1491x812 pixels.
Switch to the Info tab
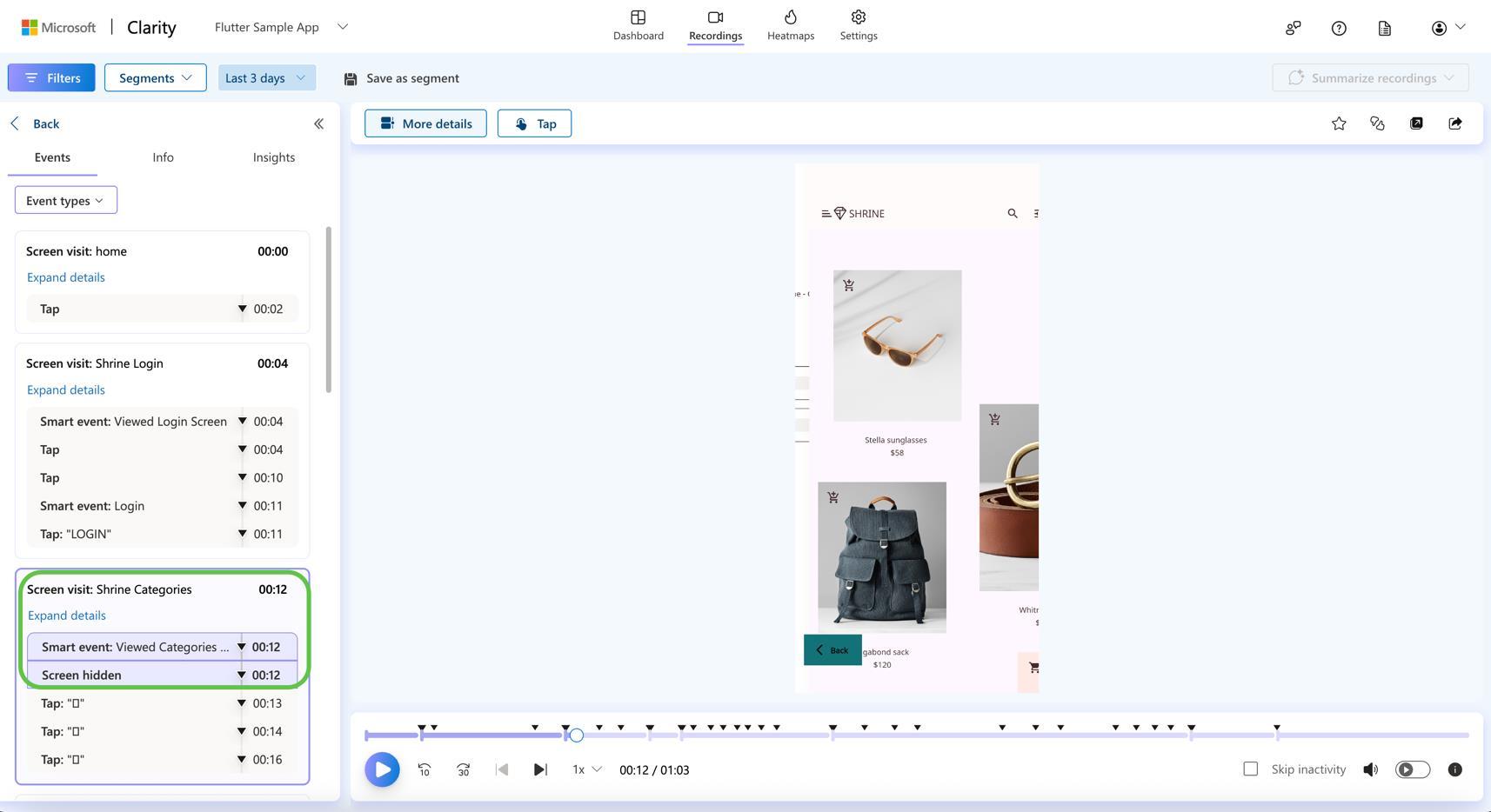click(x=163, y=157)
